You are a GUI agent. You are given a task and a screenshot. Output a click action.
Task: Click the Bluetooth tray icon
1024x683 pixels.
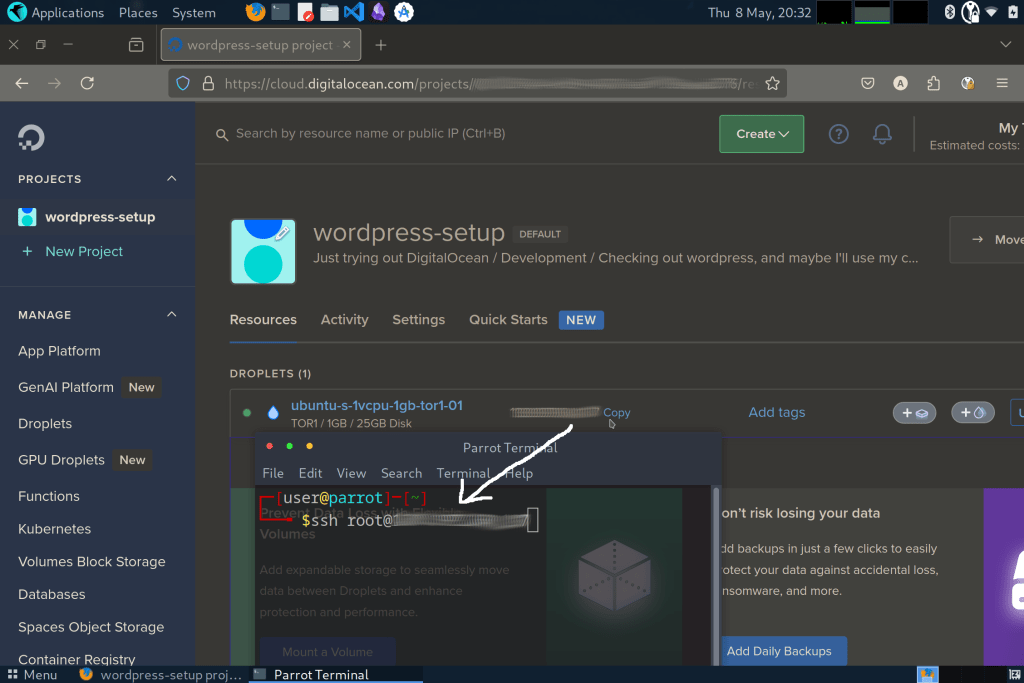click(950, 12)
